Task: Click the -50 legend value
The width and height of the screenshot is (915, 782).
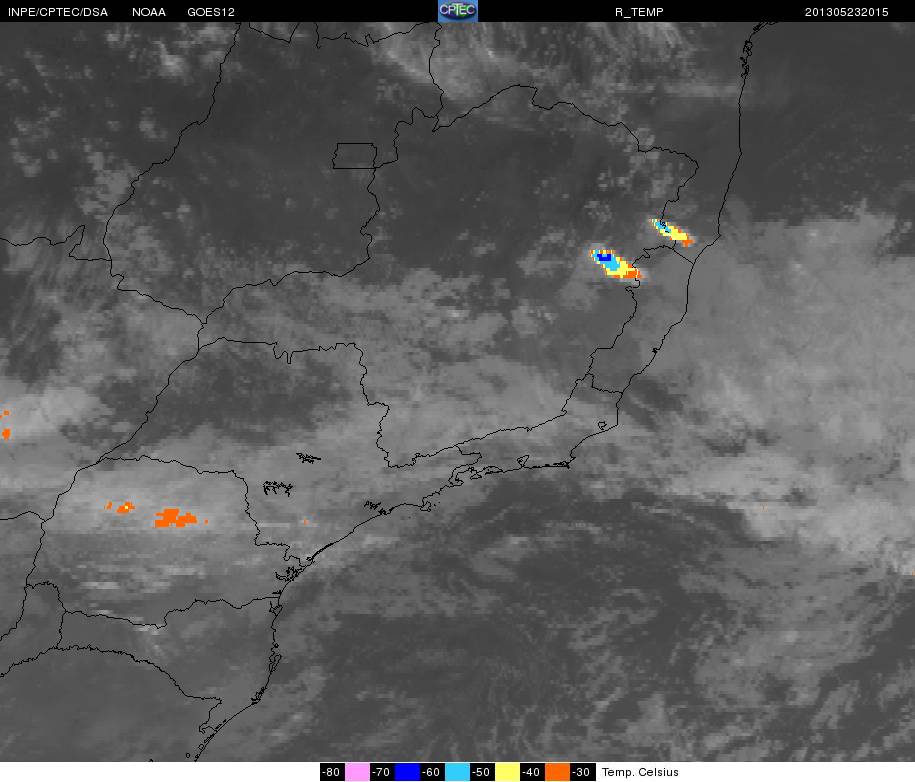Action: 482,772
